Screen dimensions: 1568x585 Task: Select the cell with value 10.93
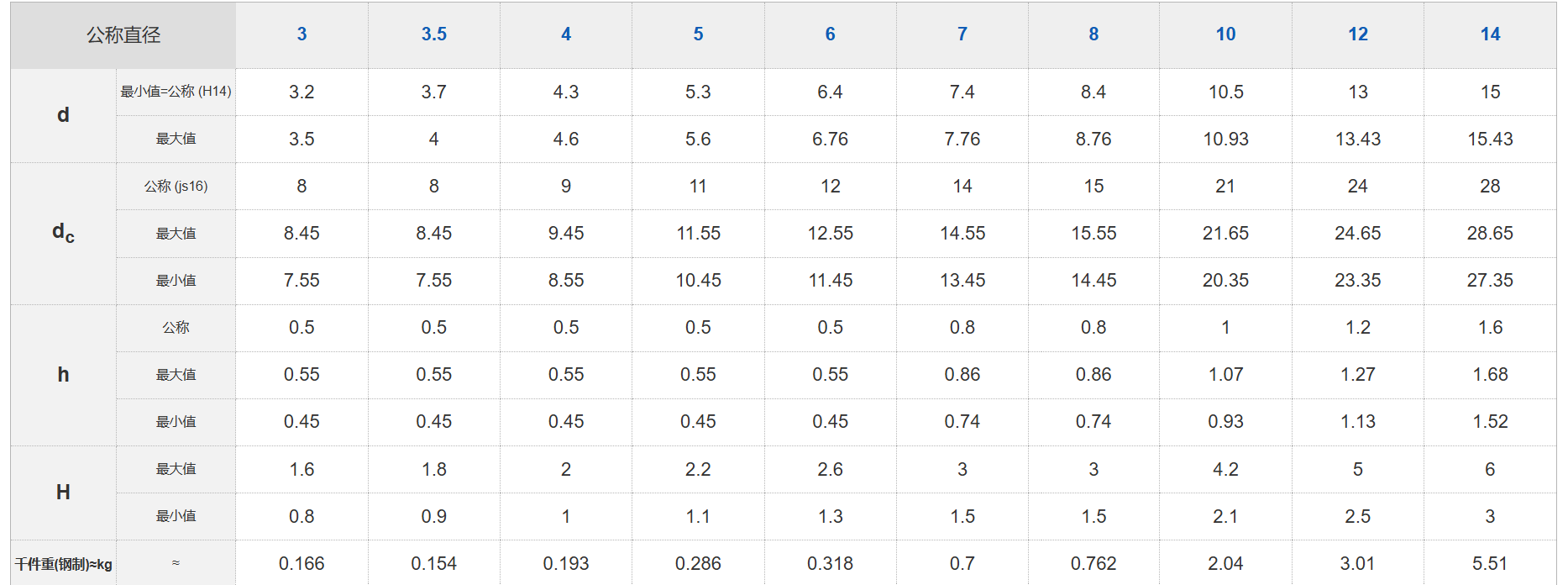(x=1225, y=140)
